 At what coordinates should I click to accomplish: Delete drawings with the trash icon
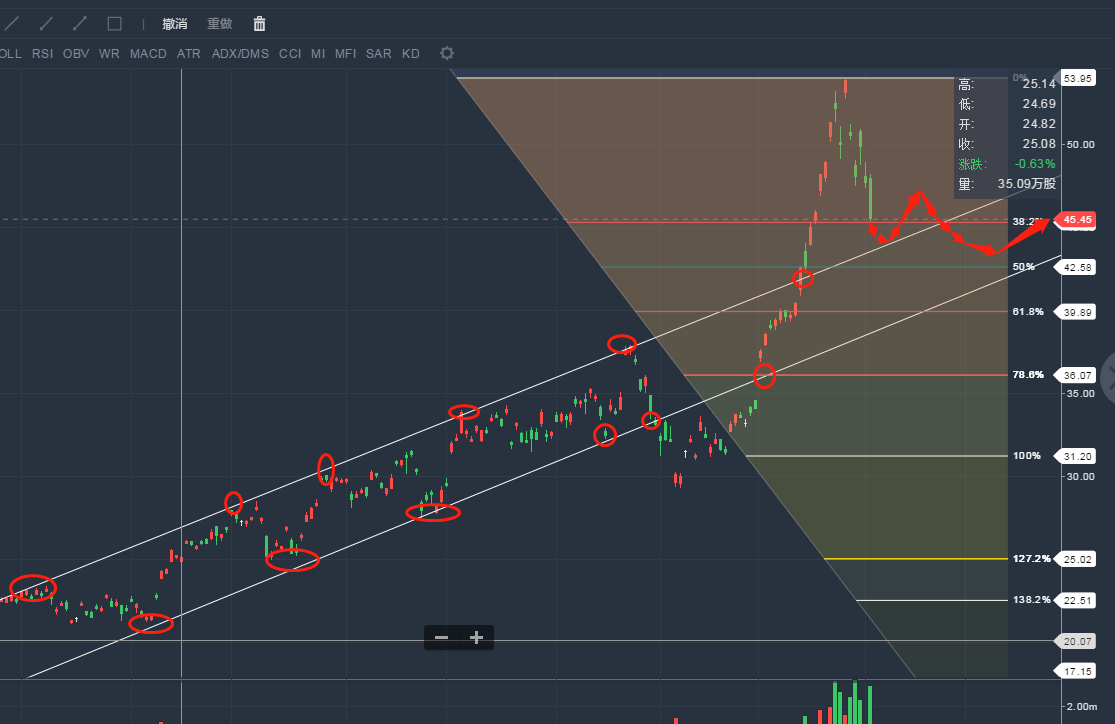click(260, 24)
